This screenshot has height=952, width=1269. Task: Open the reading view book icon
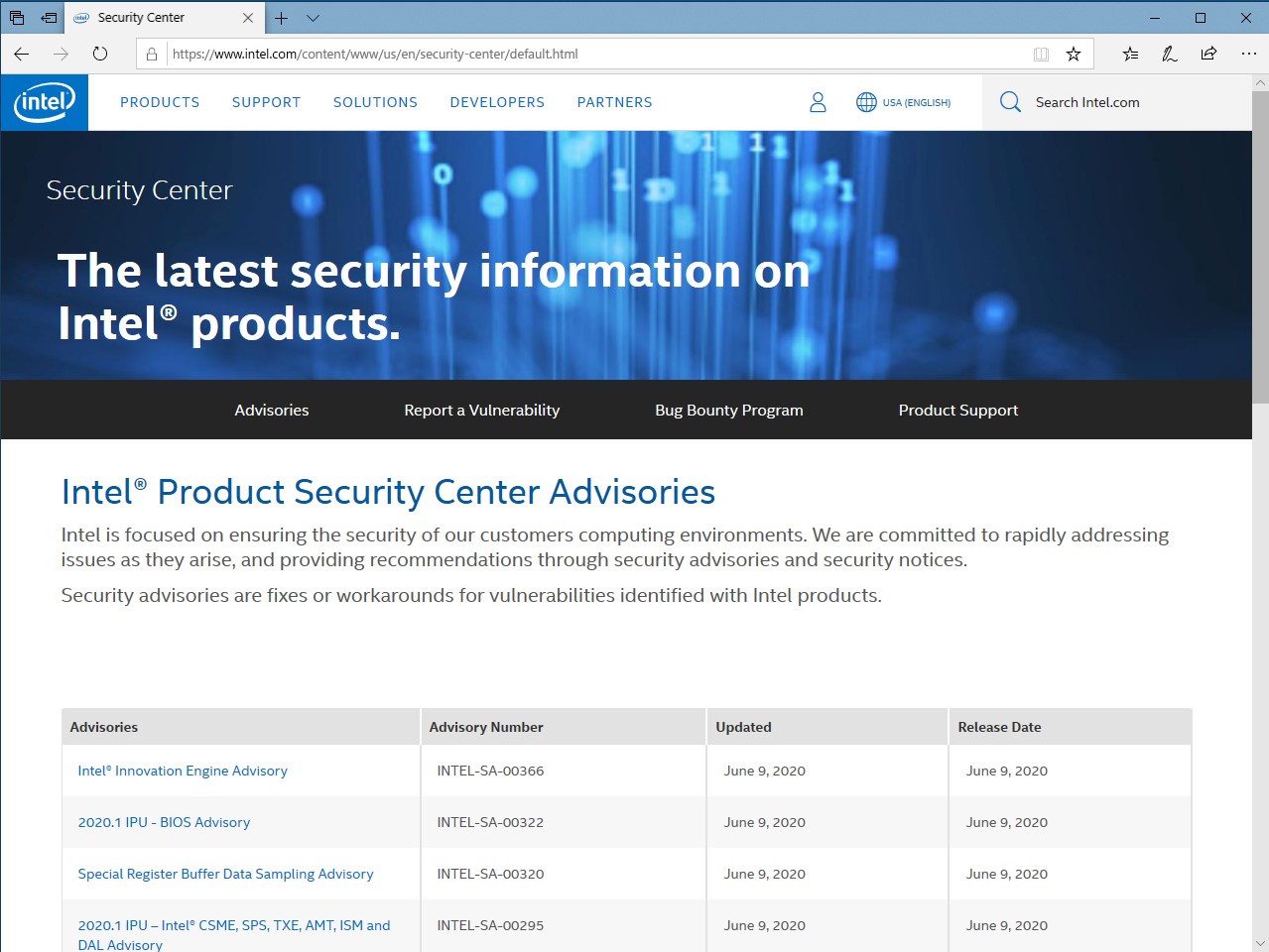(1041, 55)
